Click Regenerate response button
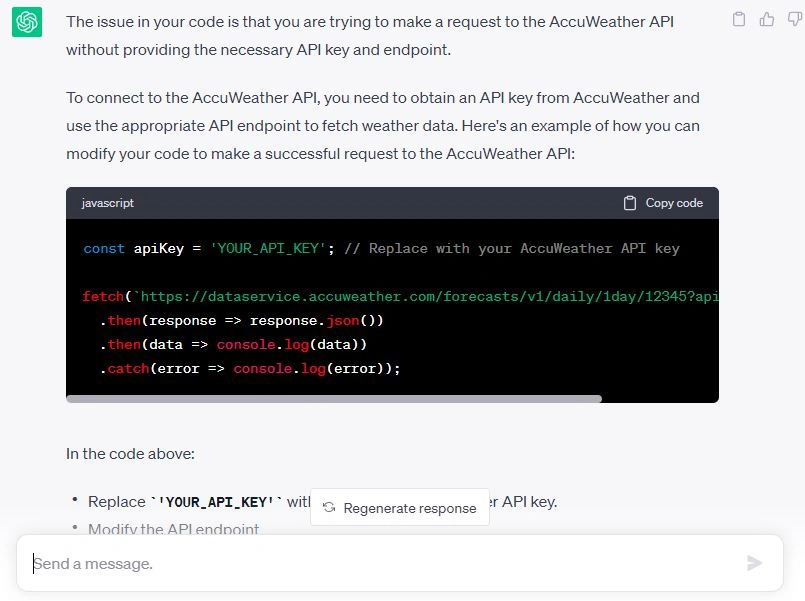805x601 pixels. pyautogui.click(x=400, y=507)
